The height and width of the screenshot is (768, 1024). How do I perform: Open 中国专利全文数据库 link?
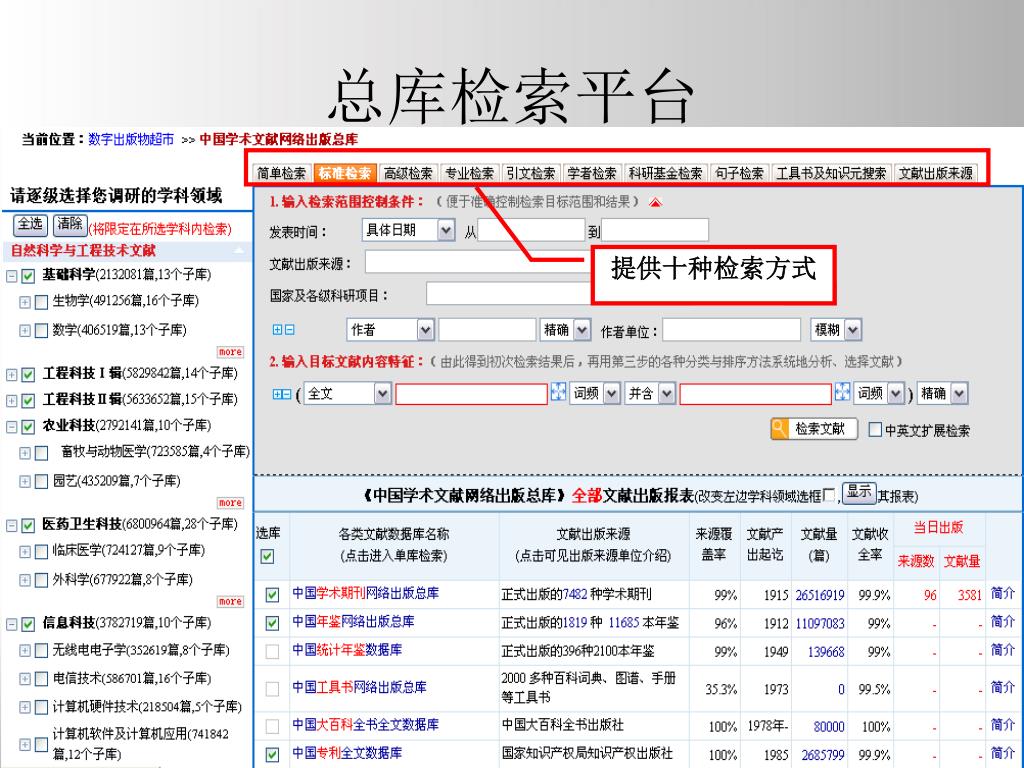[x=347, y=752]
